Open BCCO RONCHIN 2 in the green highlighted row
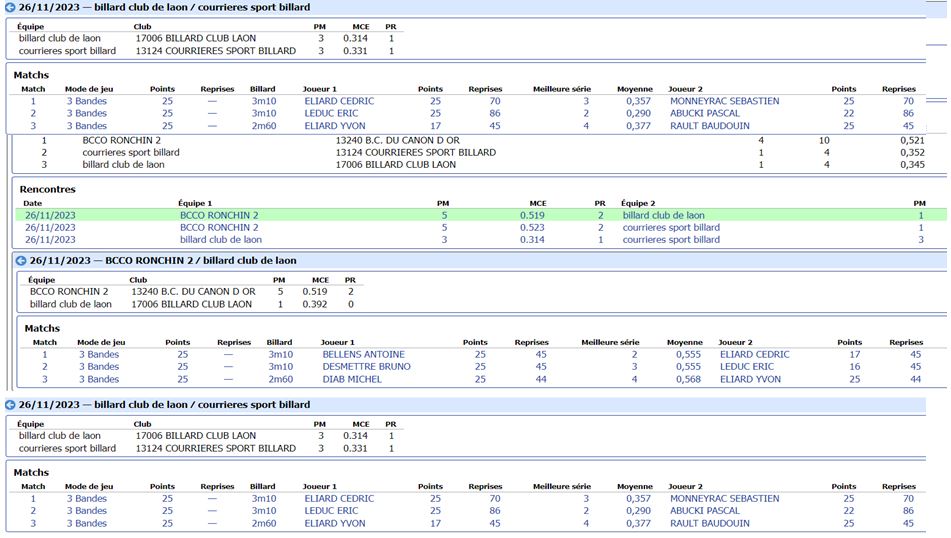Screen dimensions: 951x538 [219, 215]
